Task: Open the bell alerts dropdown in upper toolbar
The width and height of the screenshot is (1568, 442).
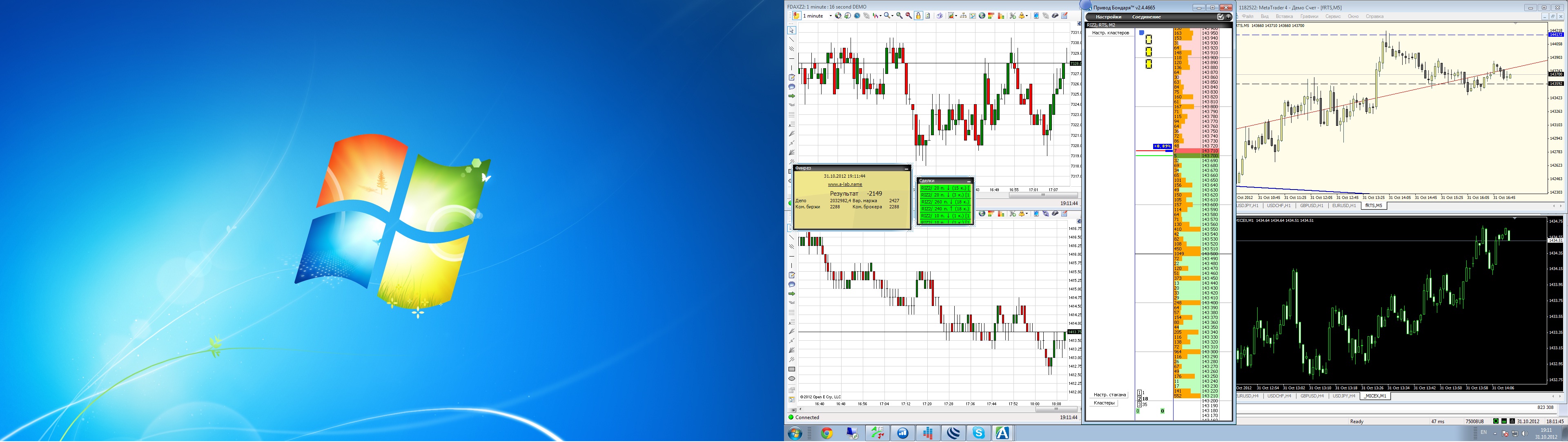Action: tap(1024, 16)
